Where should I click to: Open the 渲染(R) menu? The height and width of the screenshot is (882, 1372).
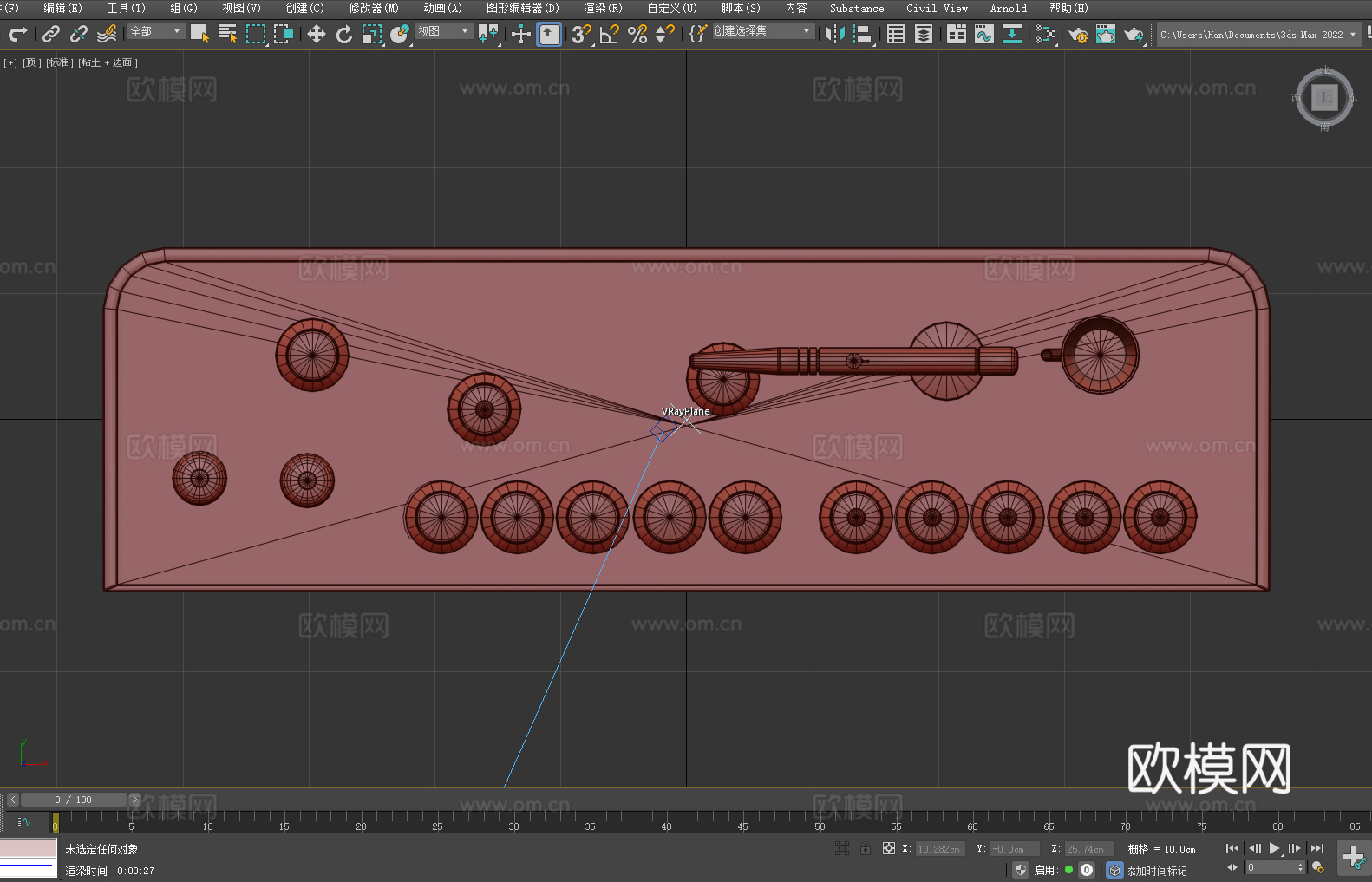tap(603, 8)
